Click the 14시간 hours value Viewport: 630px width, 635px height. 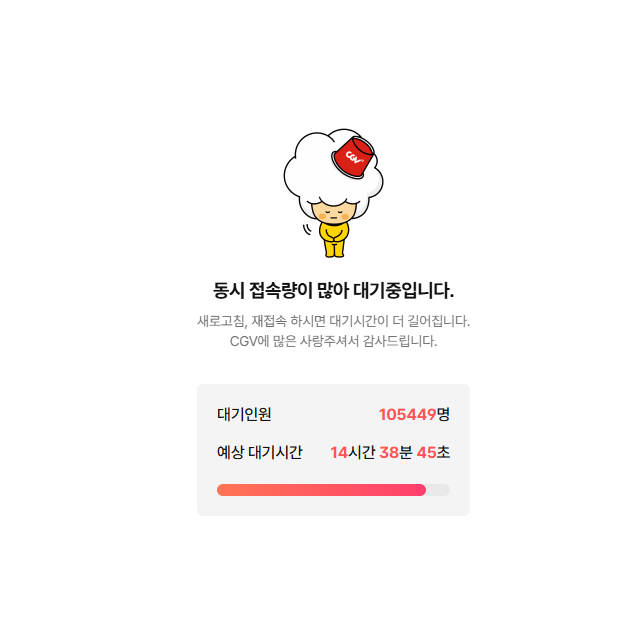click(353, 452)
